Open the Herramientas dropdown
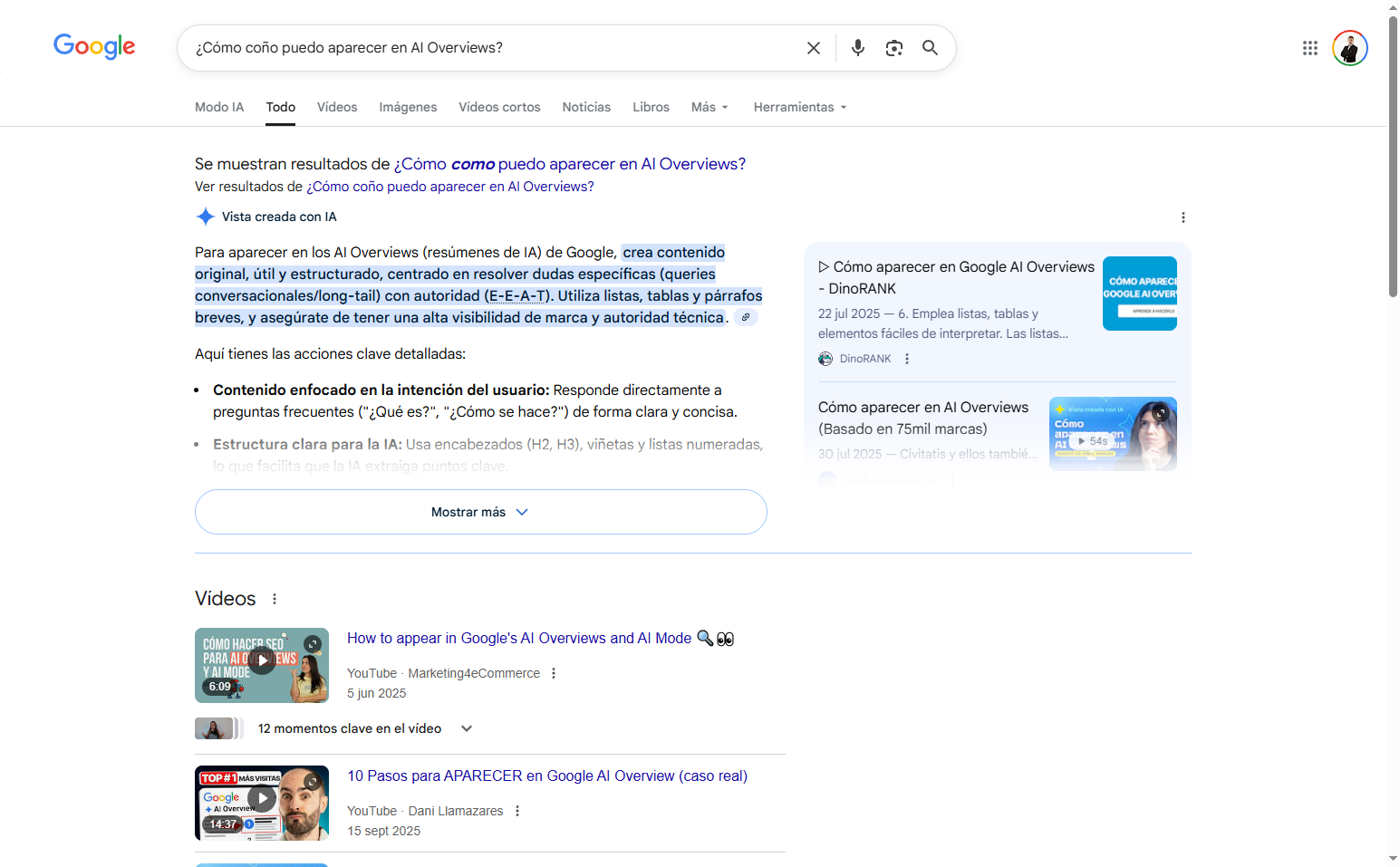This screenshot has width=1400, height=867. click(x=799, y=107)
